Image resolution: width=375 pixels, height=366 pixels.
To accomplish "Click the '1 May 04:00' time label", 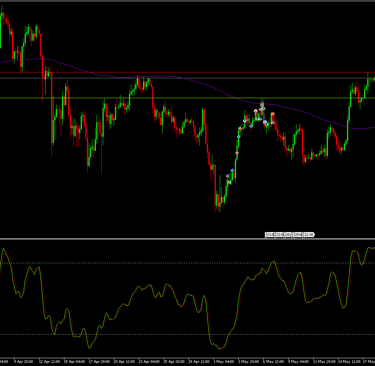I will click(223, 361).
